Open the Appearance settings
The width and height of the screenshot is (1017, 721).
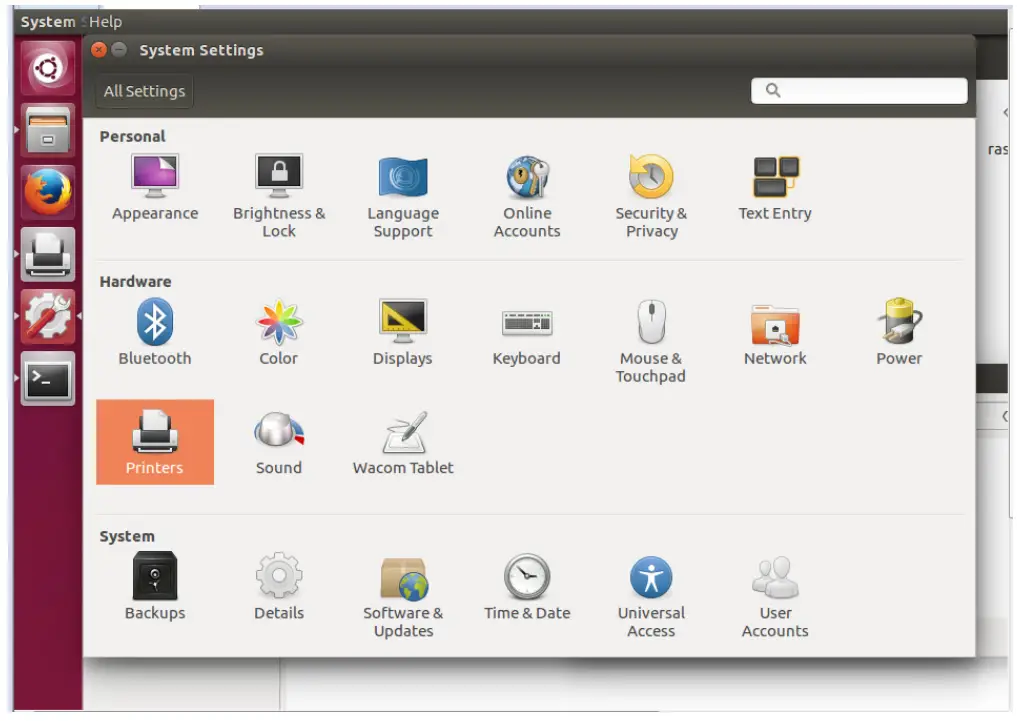pyautogui.click(x=154, y=187)
